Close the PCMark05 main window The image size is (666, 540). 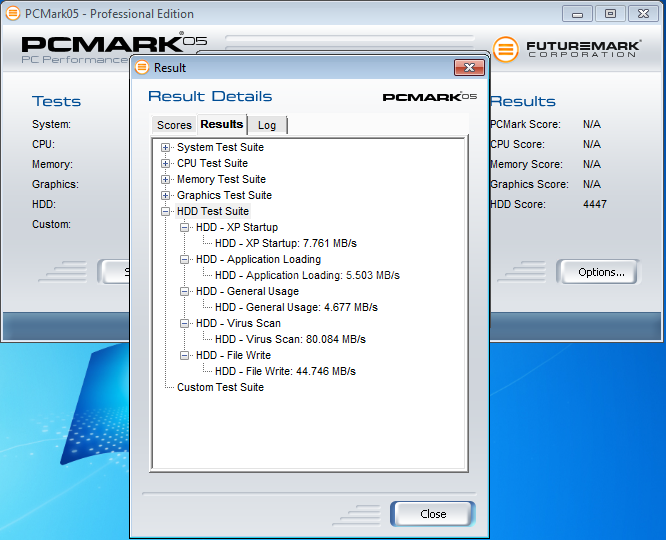point(643,14)
